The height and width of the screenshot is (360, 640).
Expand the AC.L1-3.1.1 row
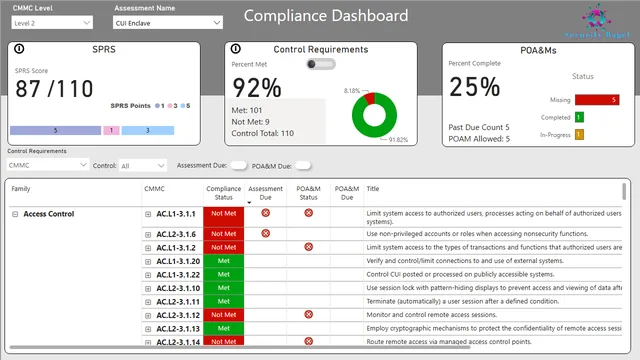coord(148,214)
